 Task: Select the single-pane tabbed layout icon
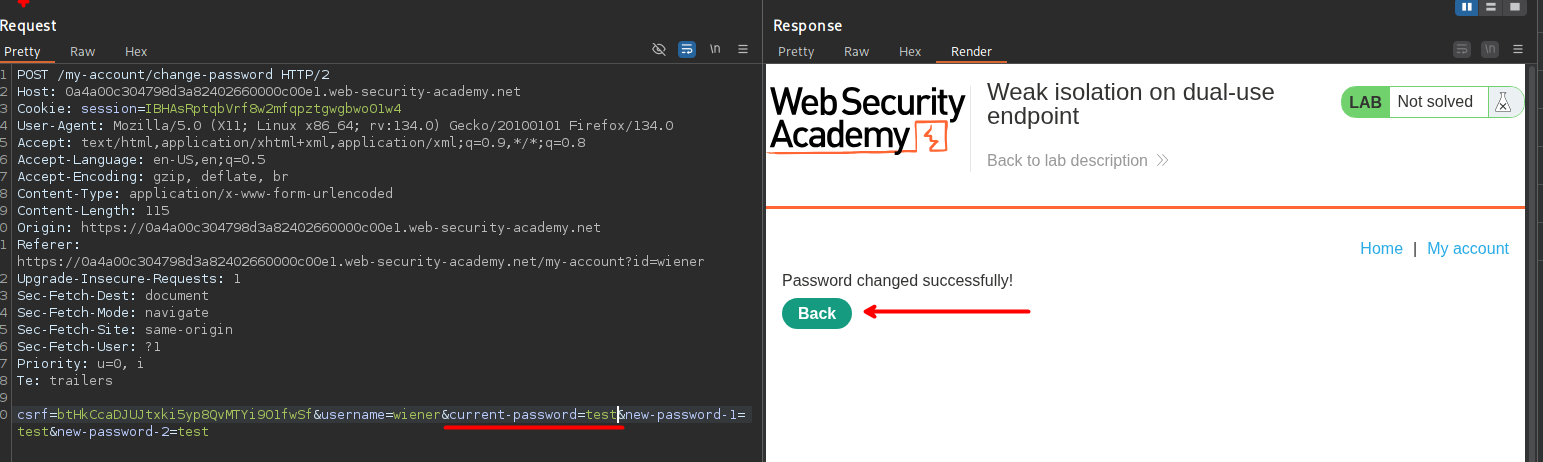click(x=1515, y=7)
